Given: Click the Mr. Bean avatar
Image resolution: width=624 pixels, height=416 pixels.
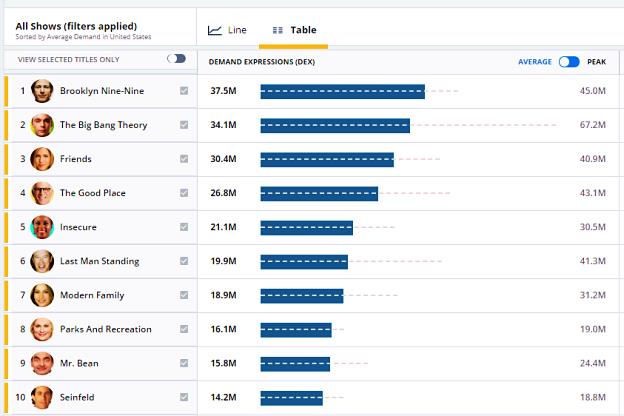Looking at the screenshot, I should [42, 363].
